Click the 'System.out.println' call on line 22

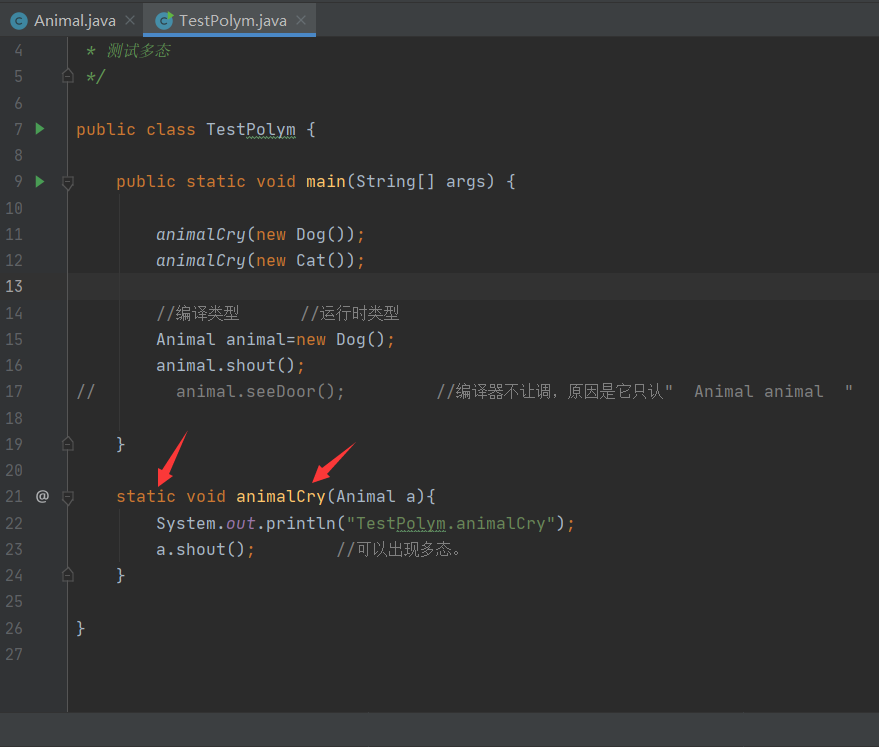246,523
